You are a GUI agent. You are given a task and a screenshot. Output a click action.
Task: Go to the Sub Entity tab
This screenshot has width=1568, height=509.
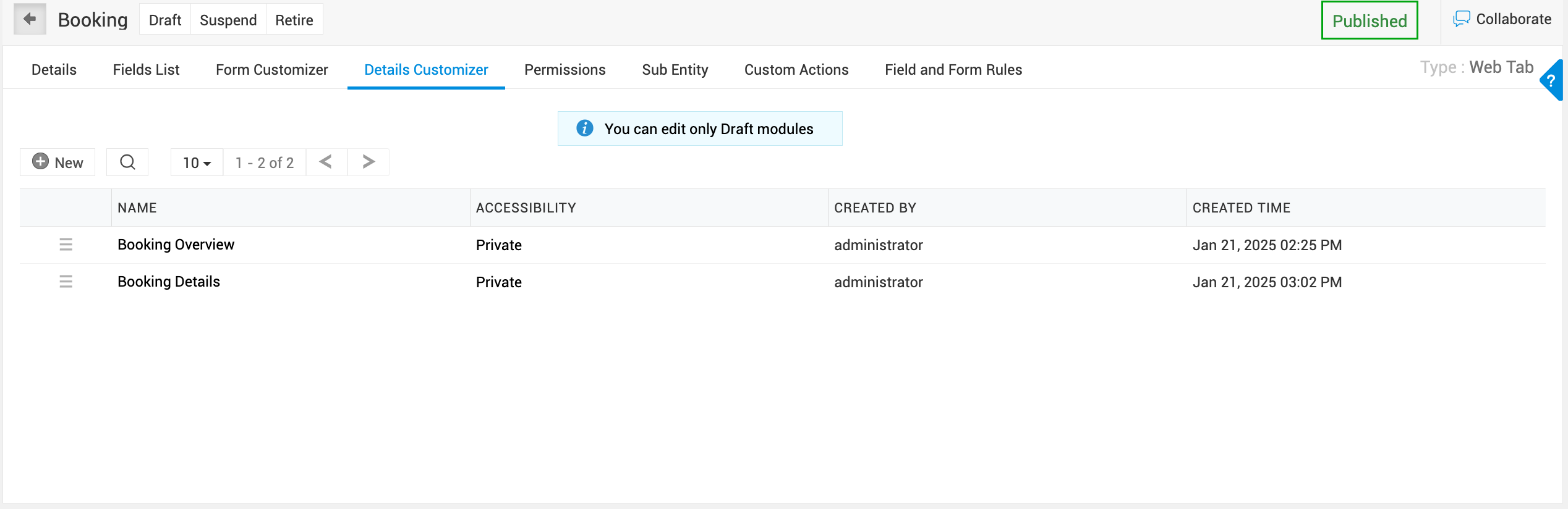click(x=675, y=70)
